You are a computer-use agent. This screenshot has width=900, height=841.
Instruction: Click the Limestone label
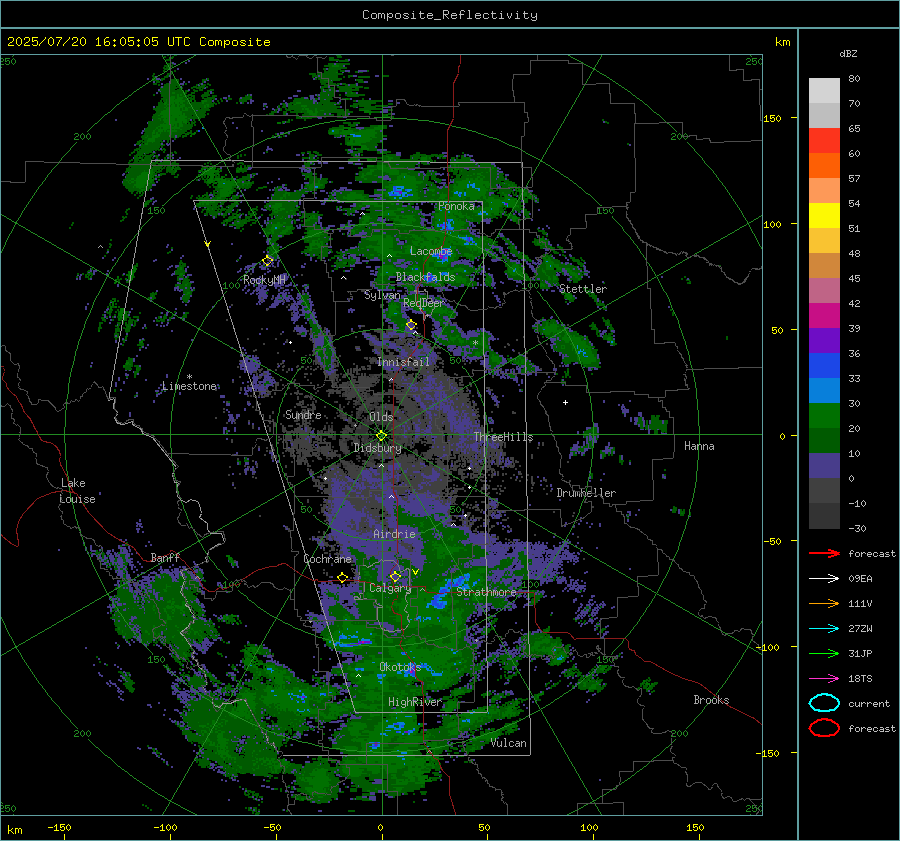(x=189, y=386)
